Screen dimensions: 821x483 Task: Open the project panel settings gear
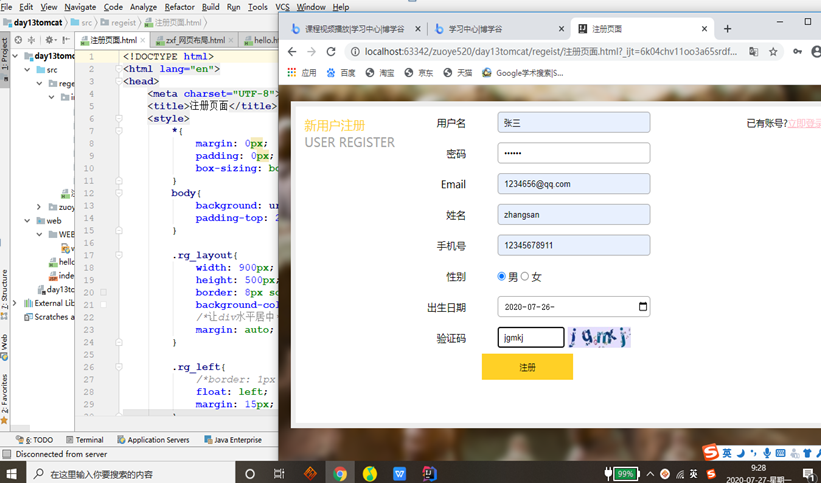tap(48, 40)
